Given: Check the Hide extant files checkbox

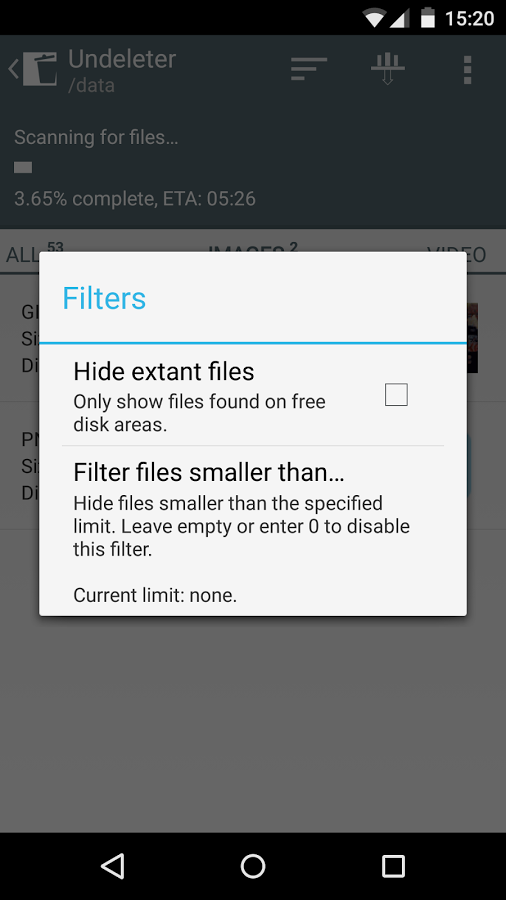Looking at the screenshot, I should coord(396,395).
